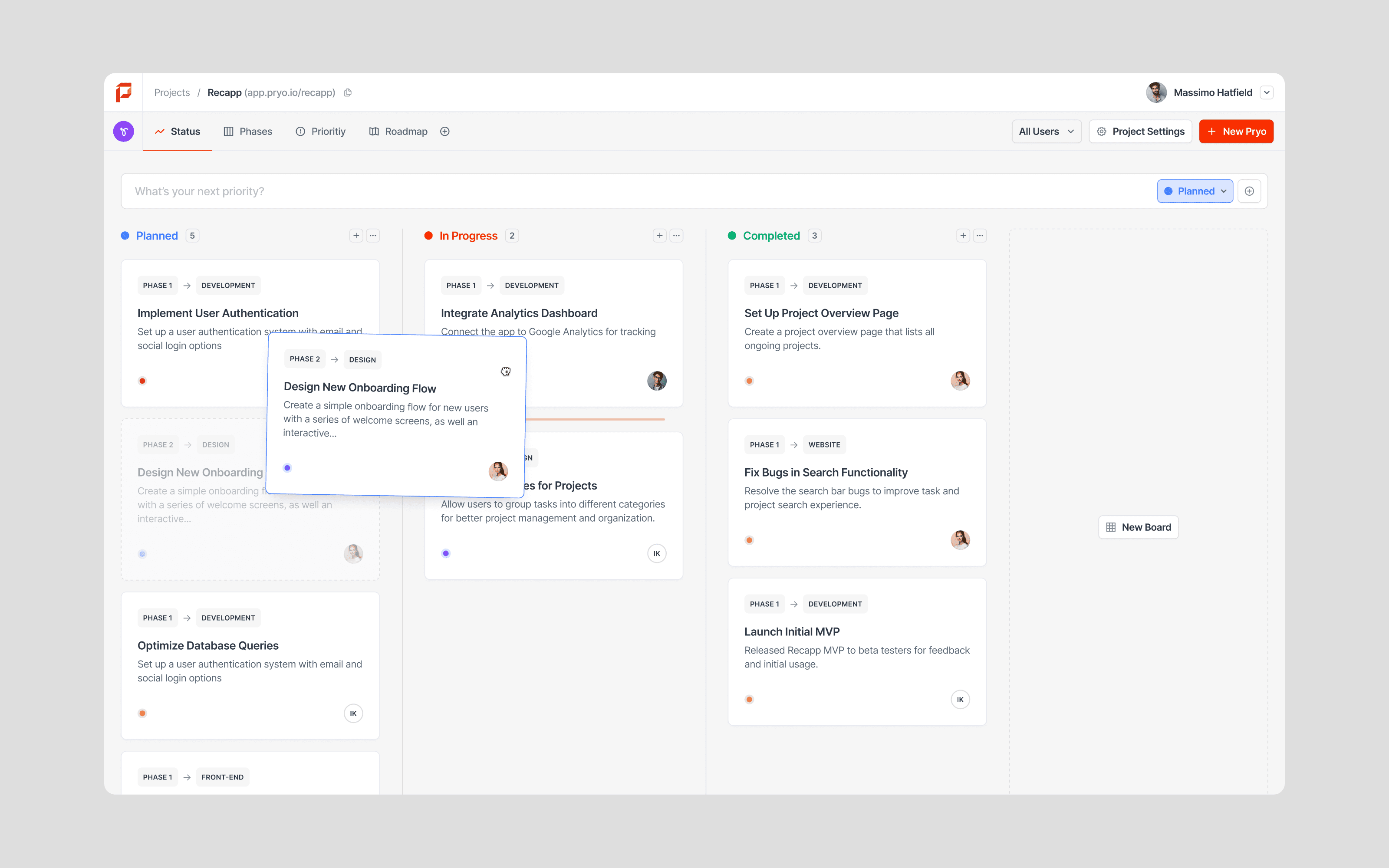Add a new view tab plus icon
Image resolution: width=1389 pixels, height=868 pixels.
point(445,132)
